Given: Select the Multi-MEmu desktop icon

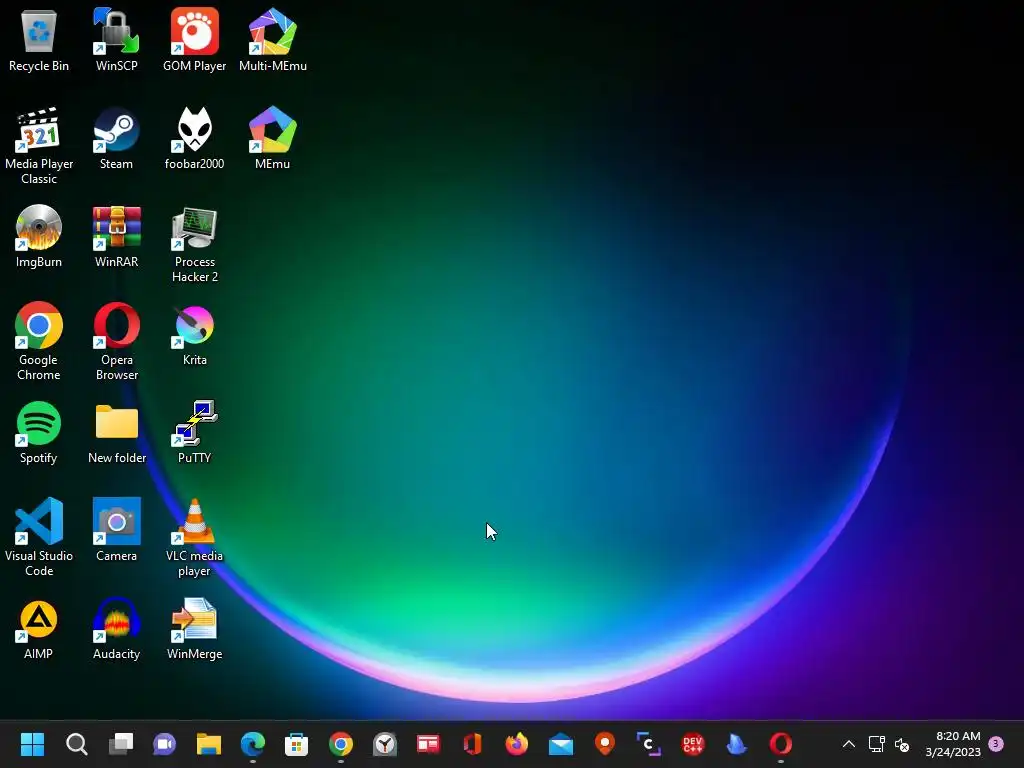Looking at the screenshot, I should click(x=273, y=39).
